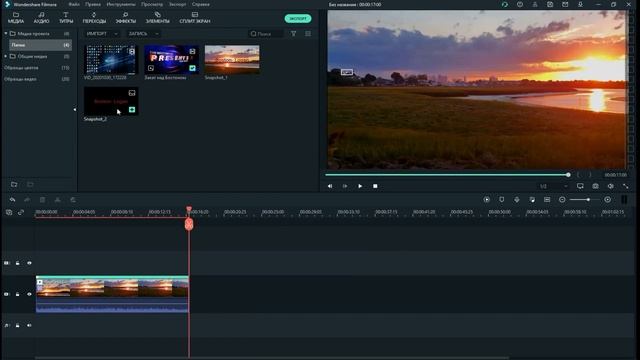Viewport: 640px width, 360px height.
Task: Collapse the Медиа проекта folder
Action: pyautogui.click(x=6, y=33)
